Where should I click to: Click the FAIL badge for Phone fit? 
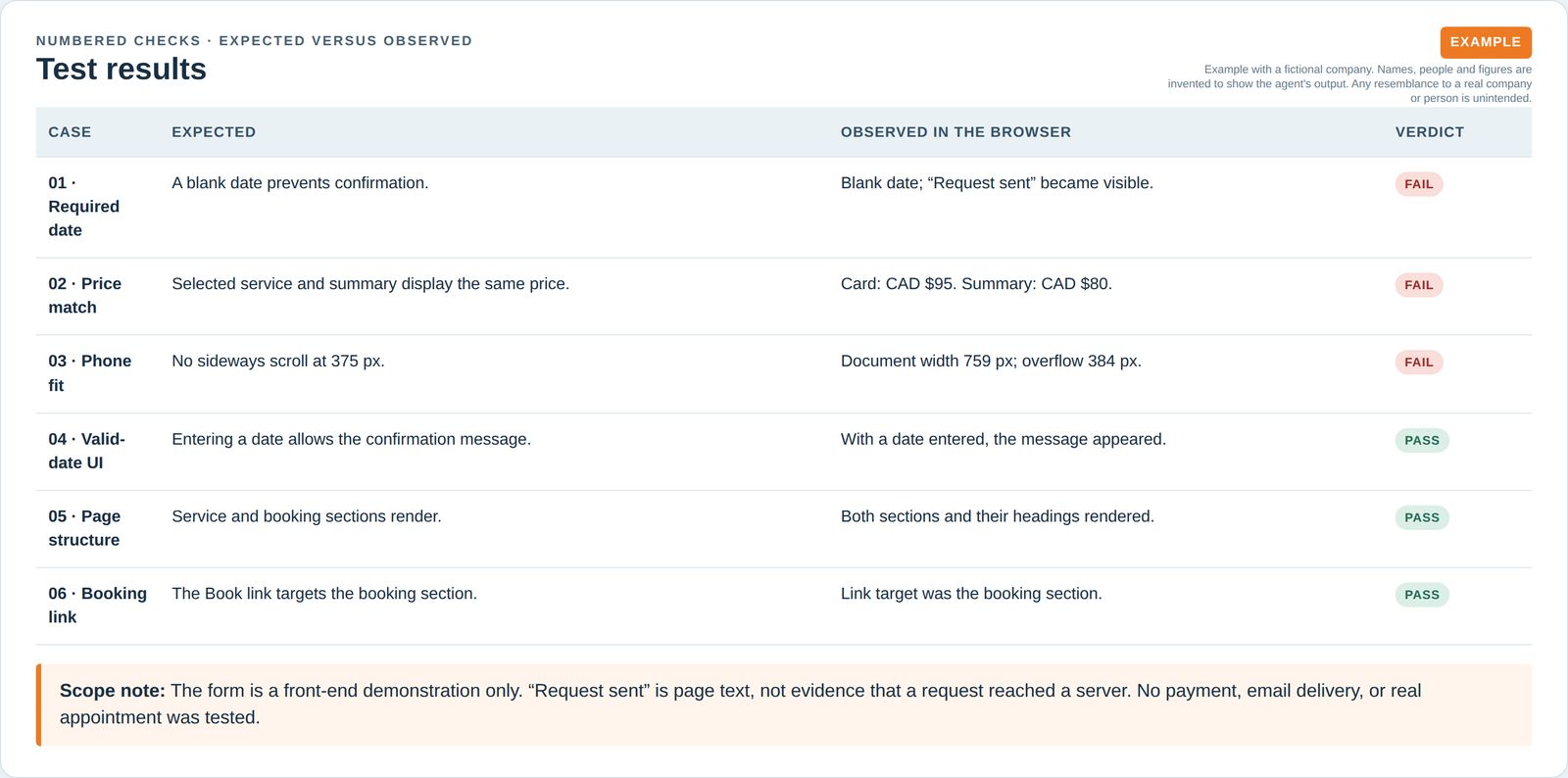tap(1418, 363)
